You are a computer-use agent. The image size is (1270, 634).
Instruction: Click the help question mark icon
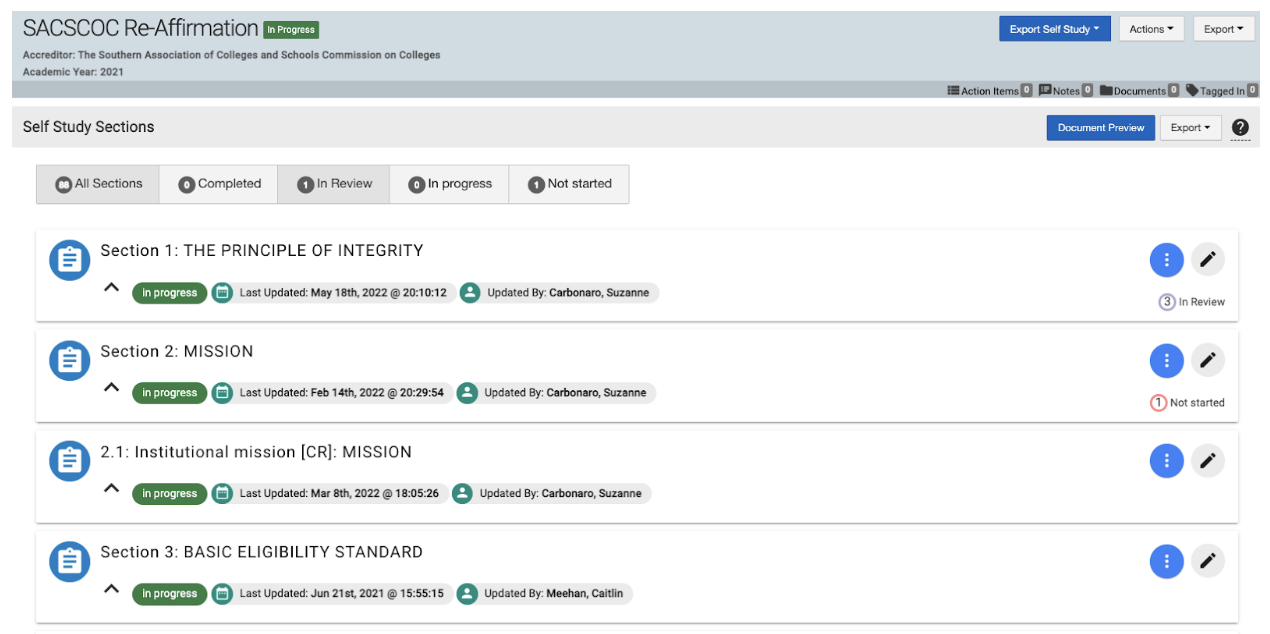pyautogui.click(x=1240, y=128)
